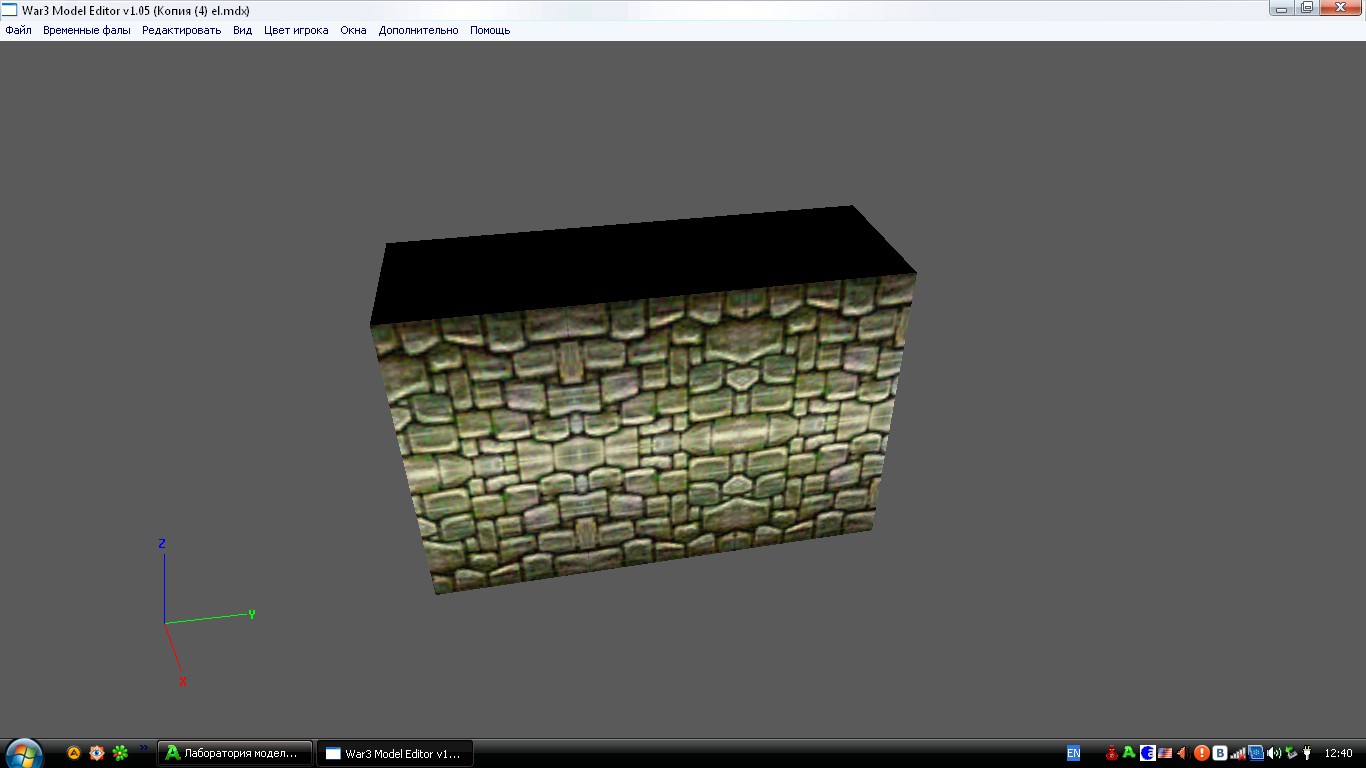This screenshot has width=1366, height=768.
Task: Open the network signal tray icon
Action: pyautogui.click(x=1238, y=753)
